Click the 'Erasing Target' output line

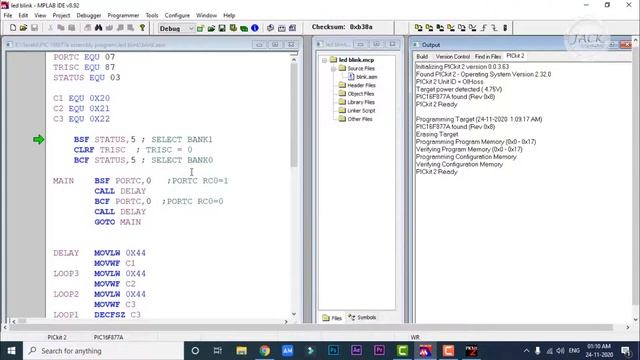coord(437,134)
